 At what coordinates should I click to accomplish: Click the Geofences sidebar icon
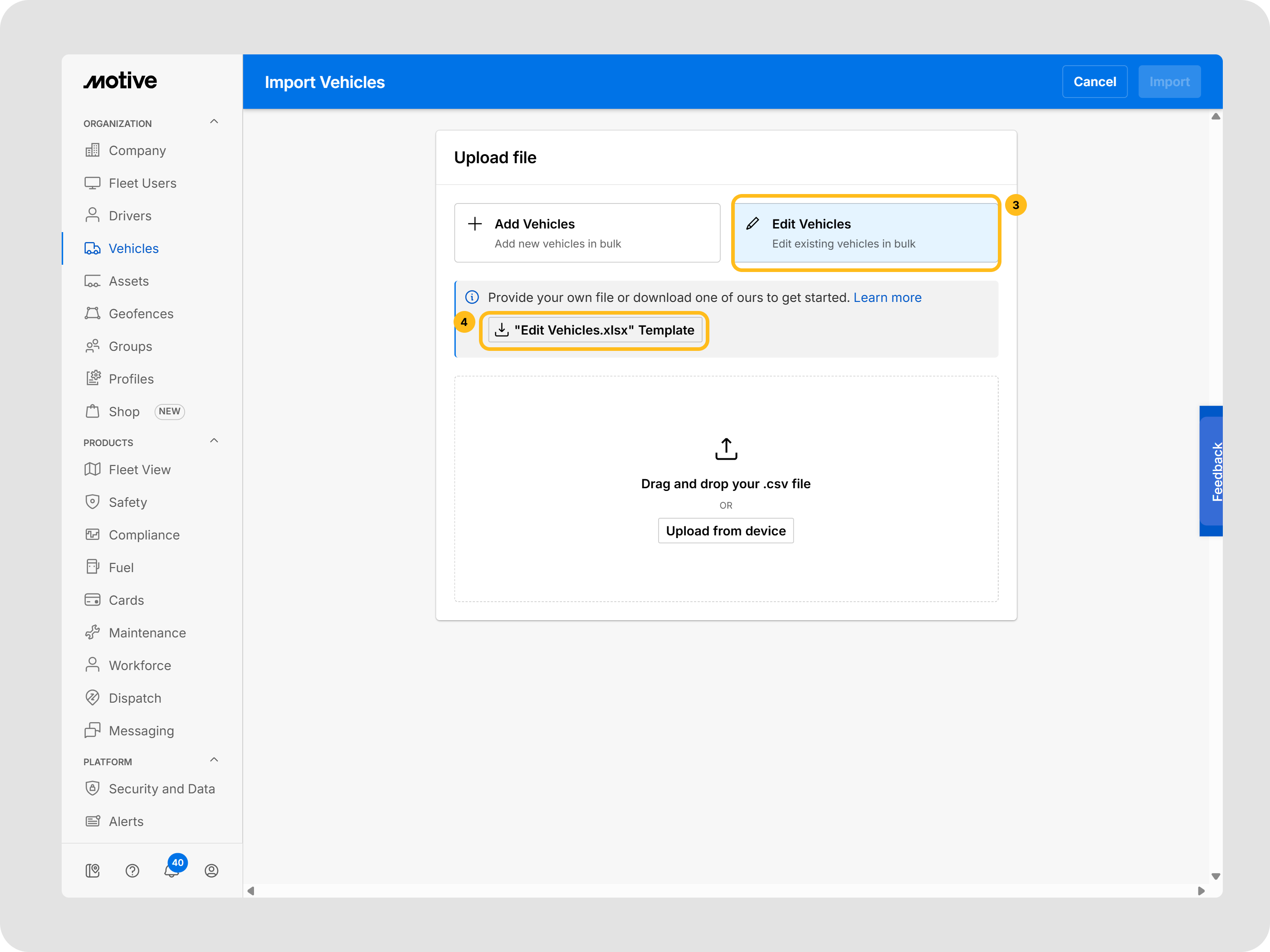point(93,313)
